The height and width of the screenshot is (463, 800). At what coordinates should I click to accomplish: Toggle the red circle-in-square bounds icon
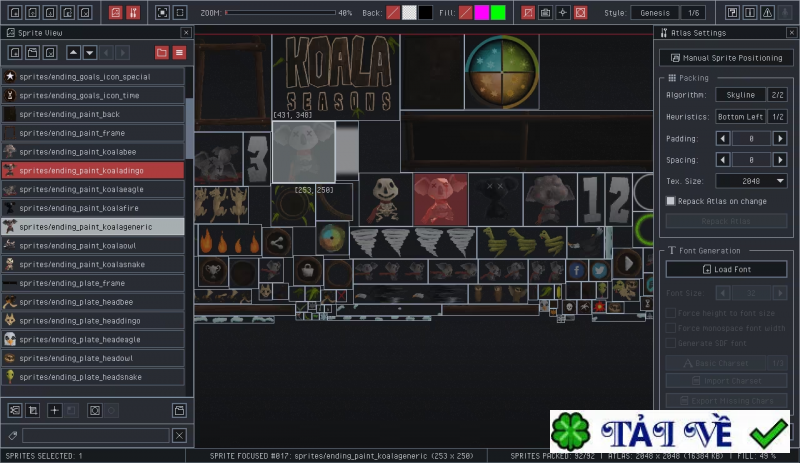[x=581, y=12]
